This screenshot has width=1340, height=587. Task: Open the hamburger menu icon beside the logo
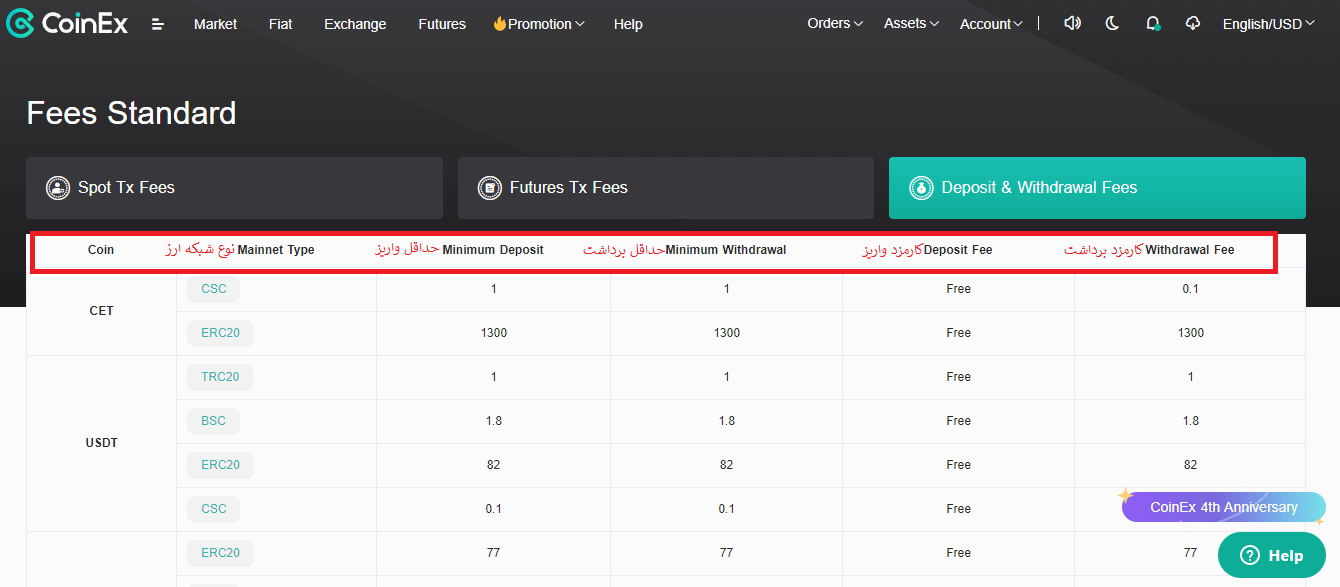tap(158, 24)
